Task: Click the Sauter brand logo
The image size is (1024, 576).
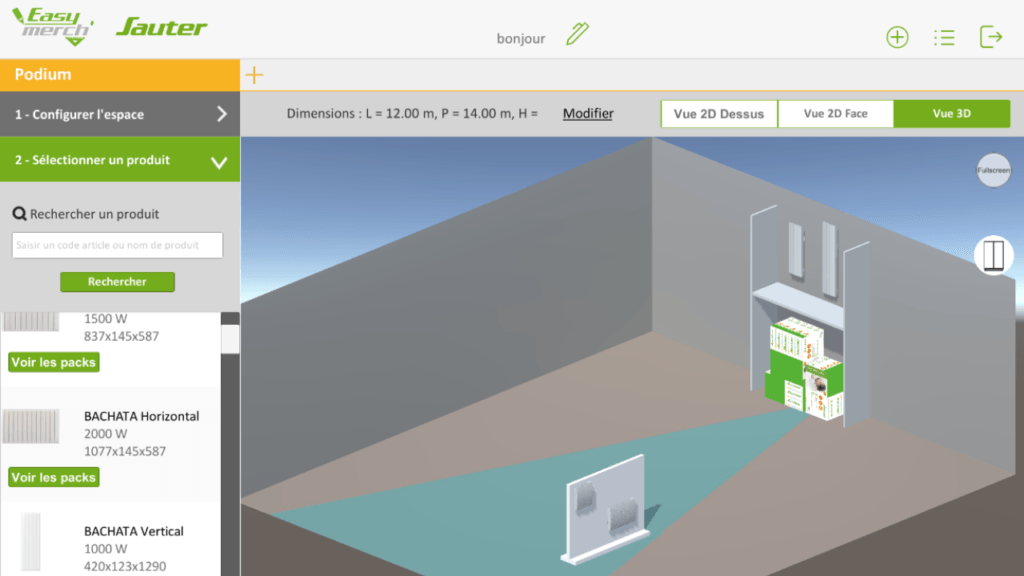Action: click(x=161, y=27)
